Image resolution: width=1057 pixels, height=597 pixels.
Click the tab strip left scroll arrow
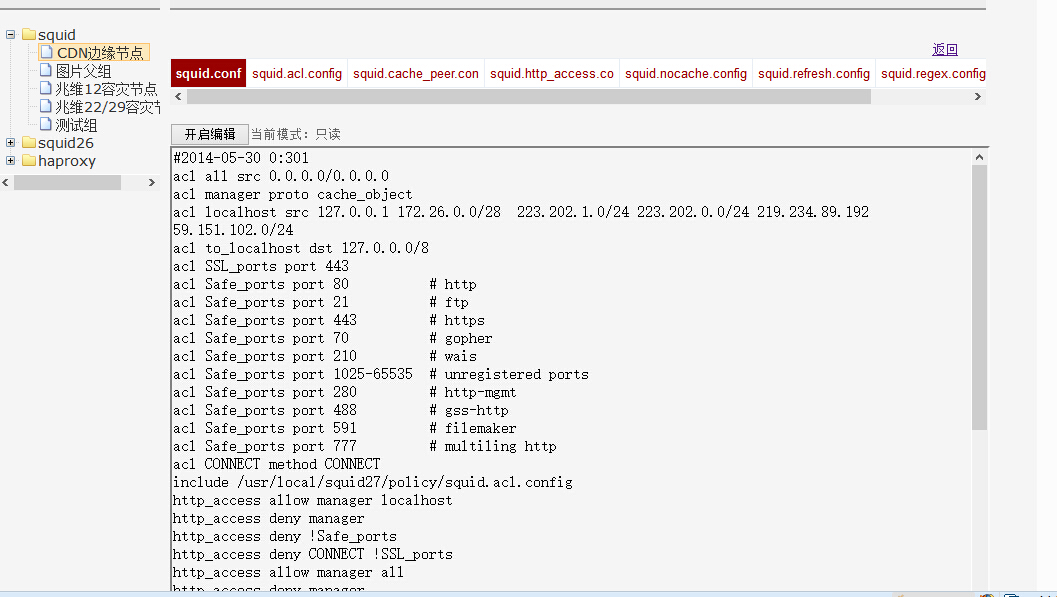178,96
